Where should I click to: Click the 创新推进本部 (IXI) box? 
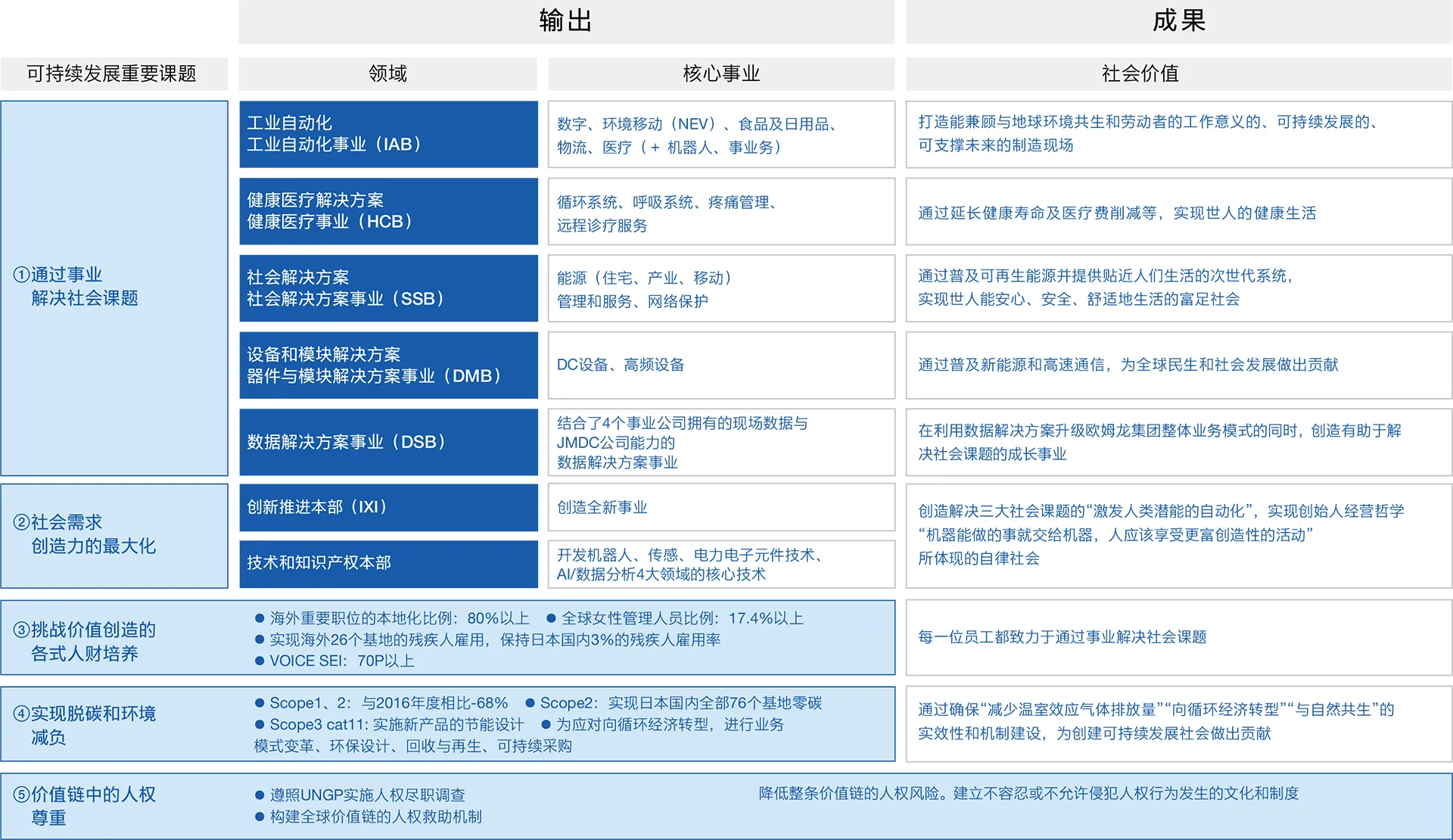point(388,507)
